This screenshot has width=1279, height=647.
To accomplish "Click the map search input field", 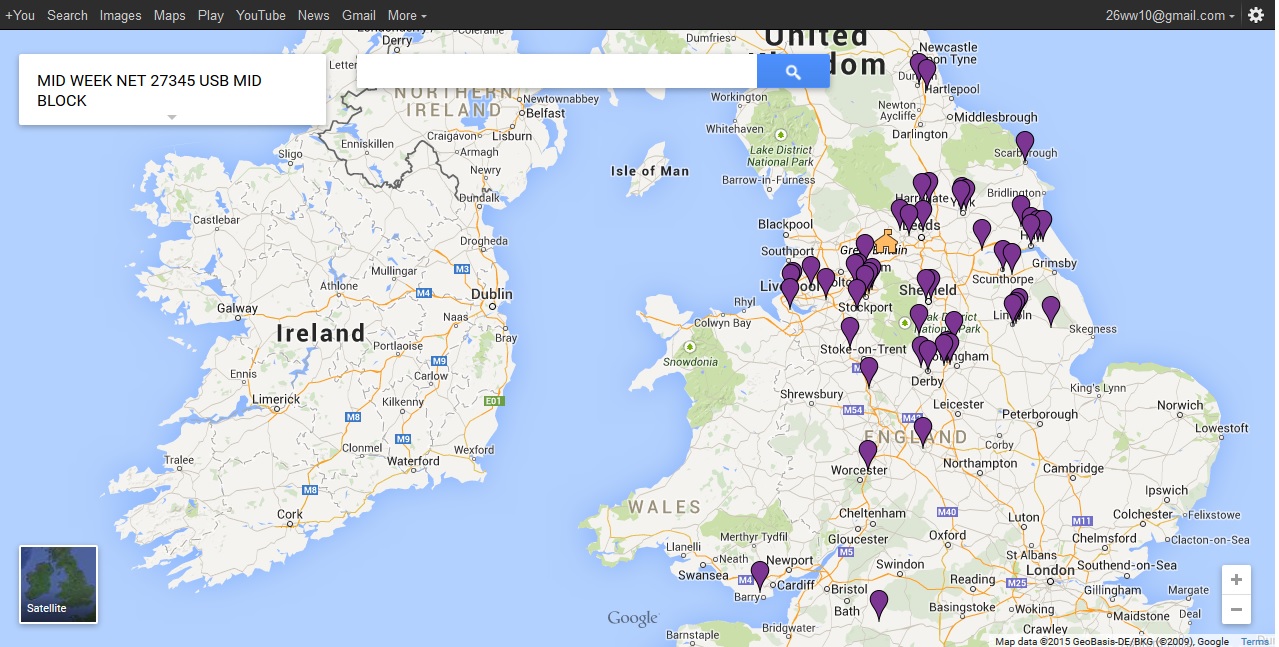I will point(557,72).
